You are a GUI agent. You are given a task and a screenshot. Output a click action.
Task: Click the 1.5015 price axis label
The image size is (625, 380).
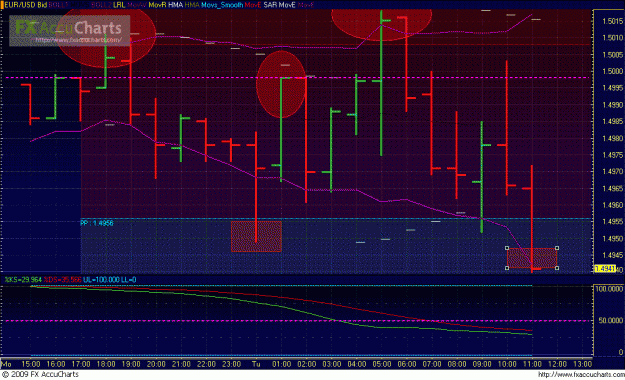(612, 21)
